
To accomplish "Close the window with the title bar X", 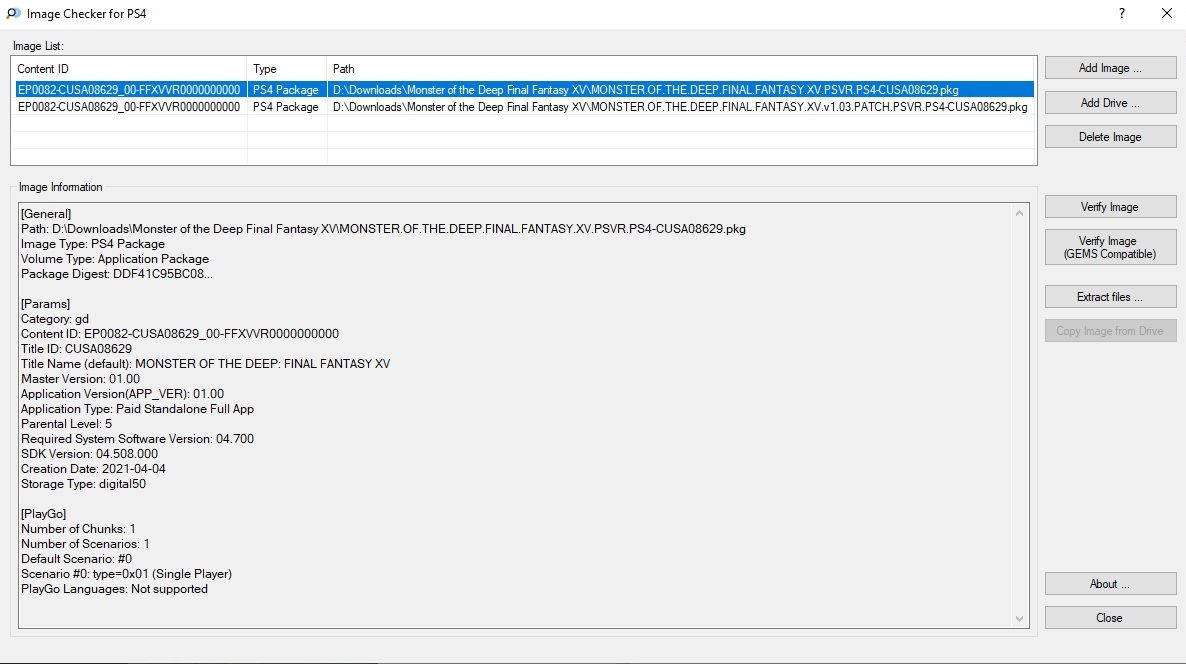I will (x=1166, y=14).
